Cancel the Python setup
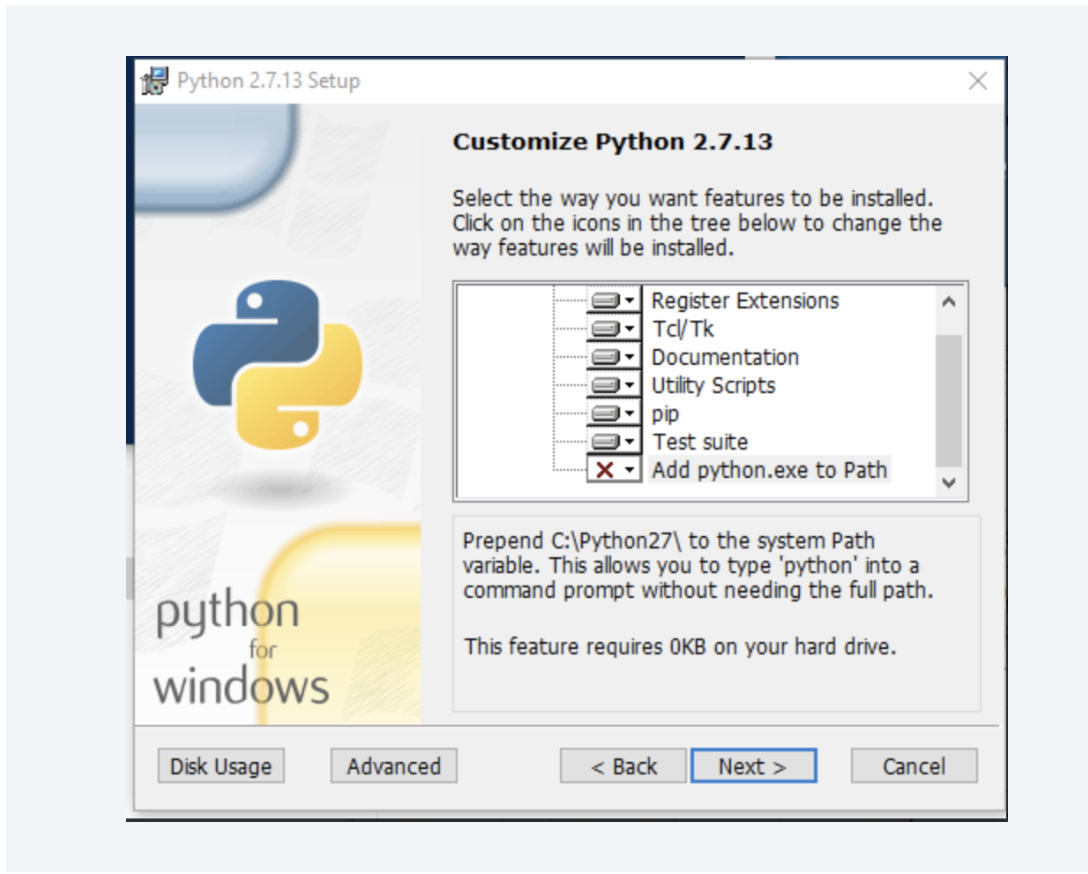1088x874 pixels. pos(914,766)
